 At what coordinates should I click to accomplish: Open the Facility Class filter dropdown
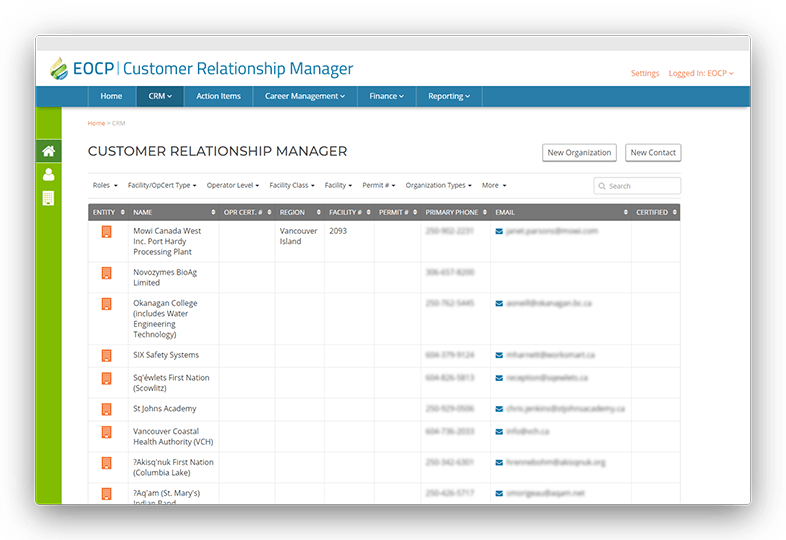coord(292,186)
